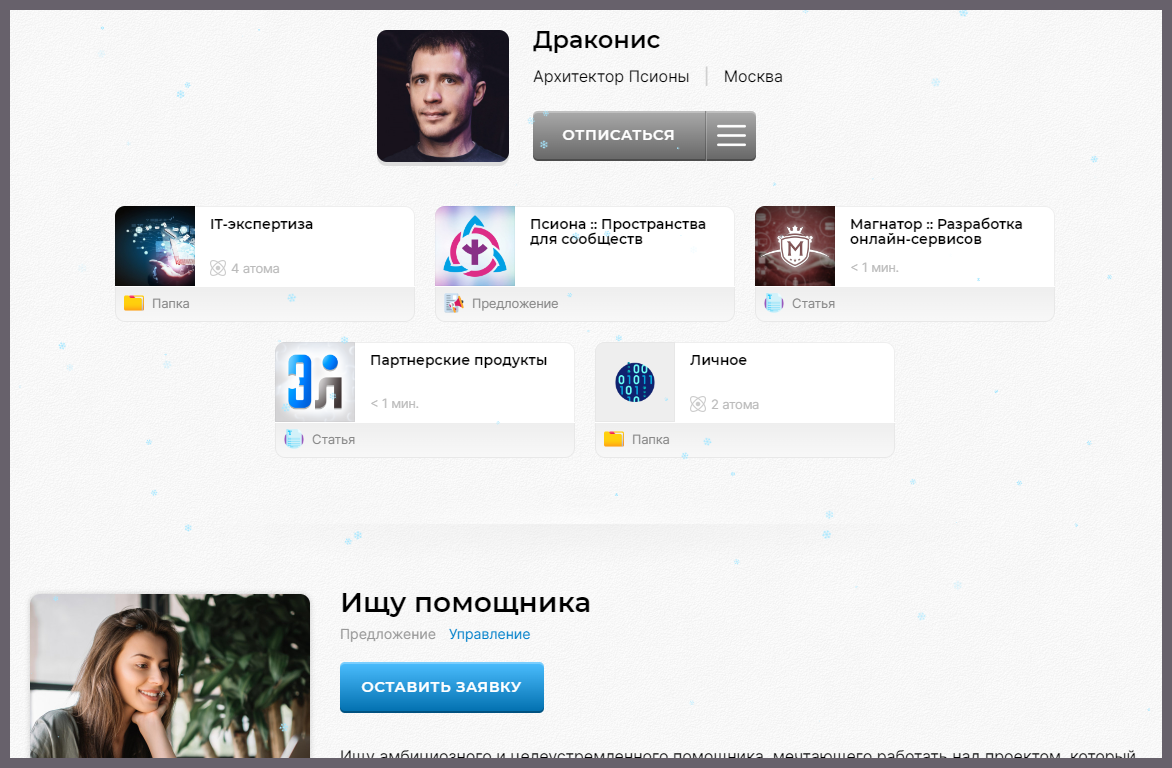This screenshot has height=768, width=1172.
Task: Click the woman photo beside Ищу помощника
Action: (x=170, y=680)
